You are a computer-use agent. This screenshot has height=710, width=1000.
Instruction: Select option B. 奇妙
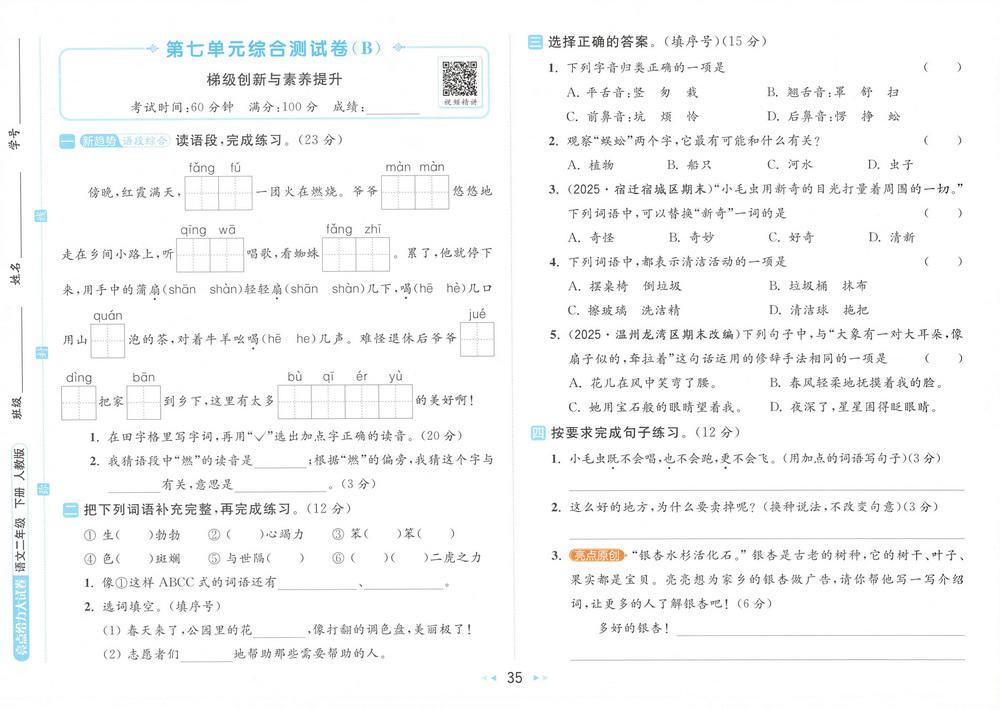pyautogui.click(x=691, y=237)
